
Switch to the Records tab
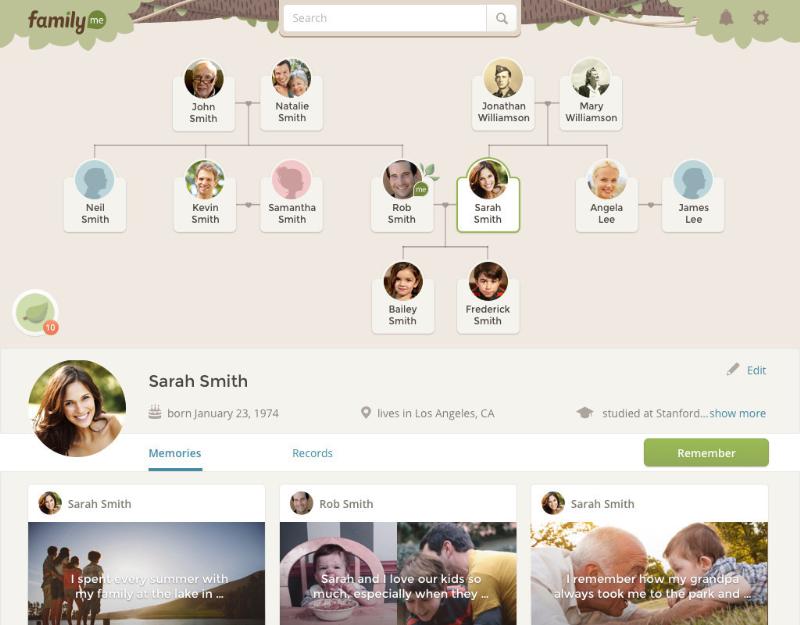coord(312,453)
